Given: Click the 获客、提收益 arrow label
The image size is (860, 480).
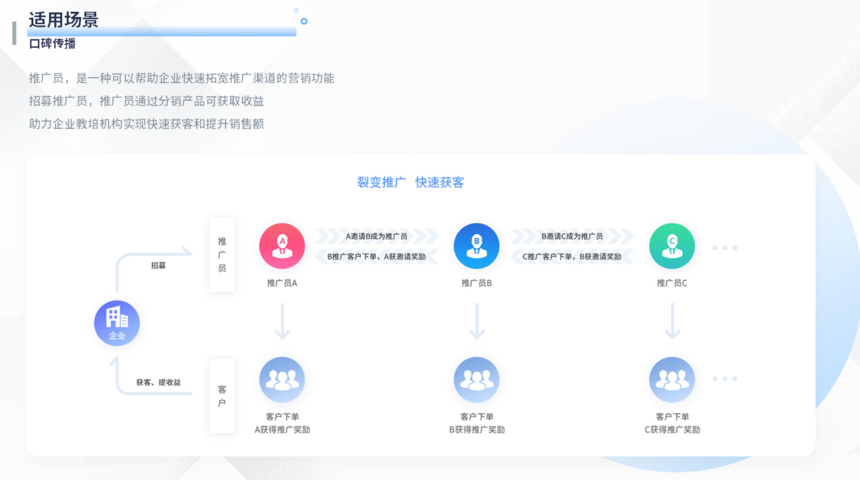Looking at the screenshot, I should [159, 383].
